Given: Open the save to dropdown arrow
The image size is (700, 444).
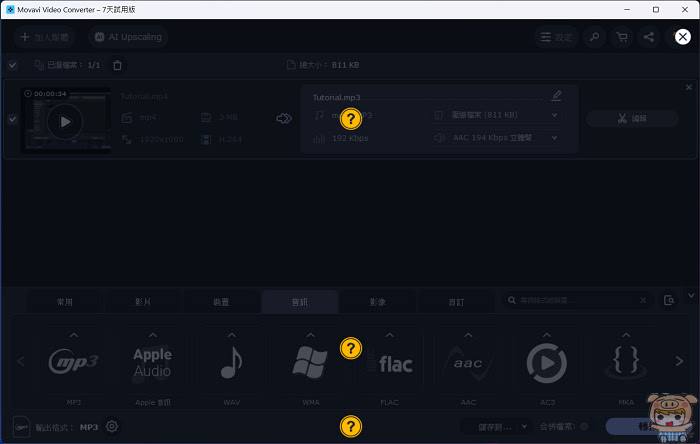Looking at the screenshot, I should point(524,427).
